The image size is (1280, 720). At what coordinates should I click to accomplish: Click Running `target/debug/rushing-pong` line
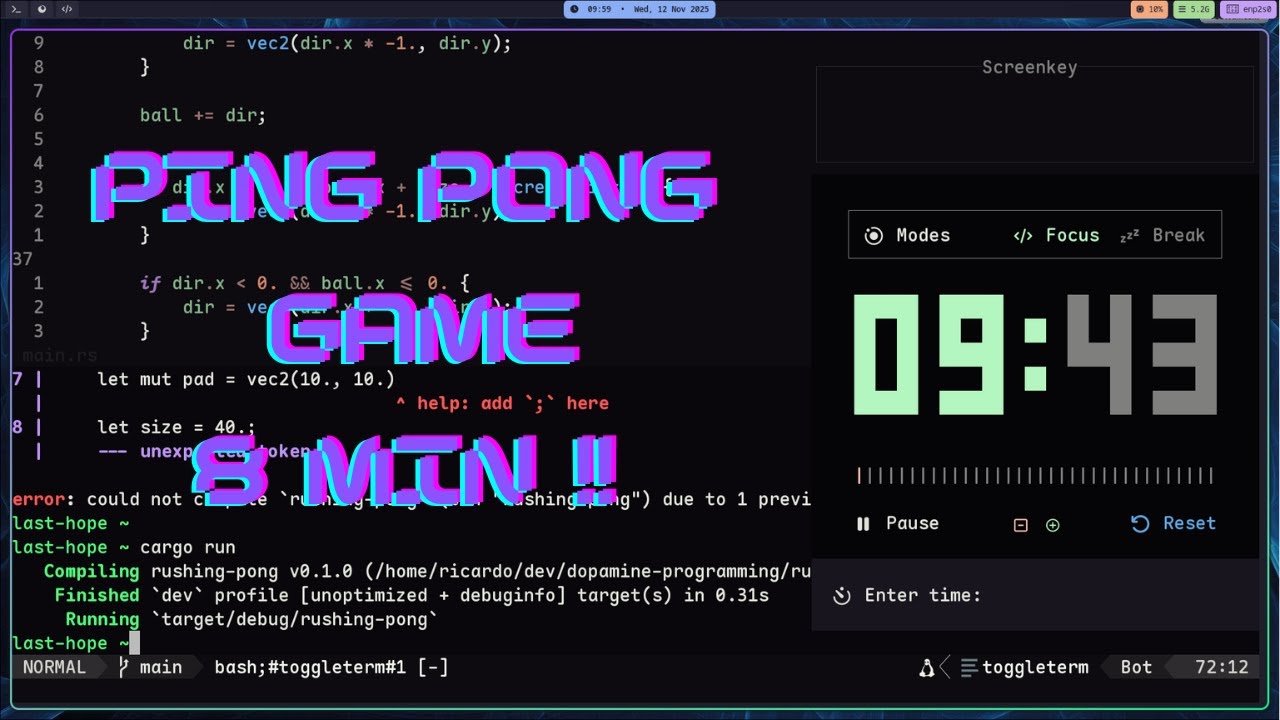[252, 619]
